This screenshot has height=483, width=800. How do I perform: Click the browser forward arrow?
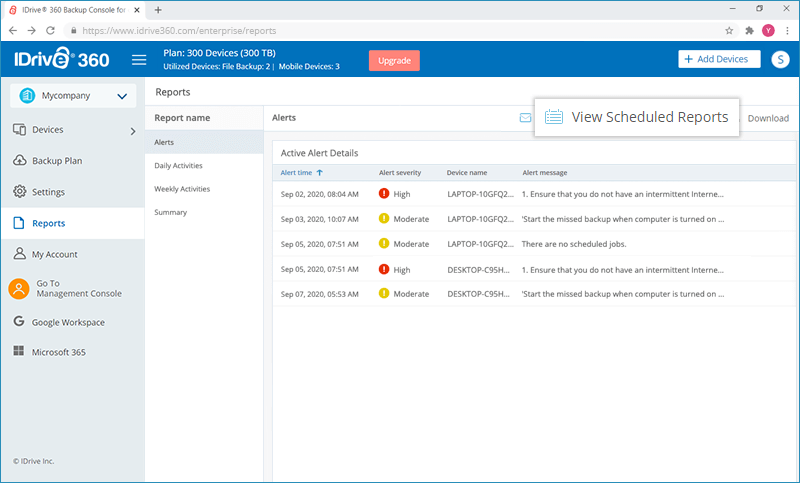[32, 31]
